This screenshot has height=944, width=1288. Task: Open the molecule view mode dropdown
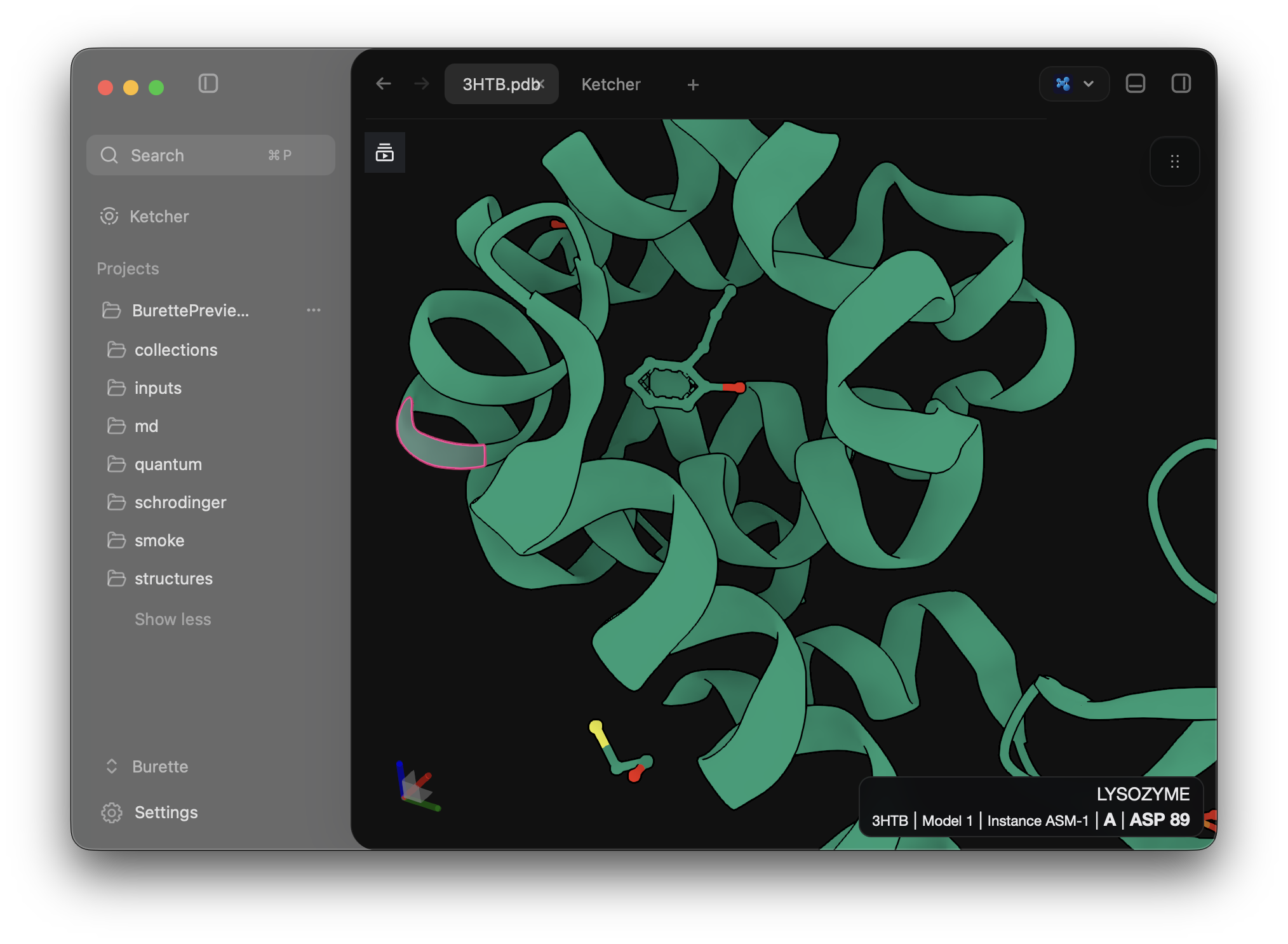point(1074,84)
